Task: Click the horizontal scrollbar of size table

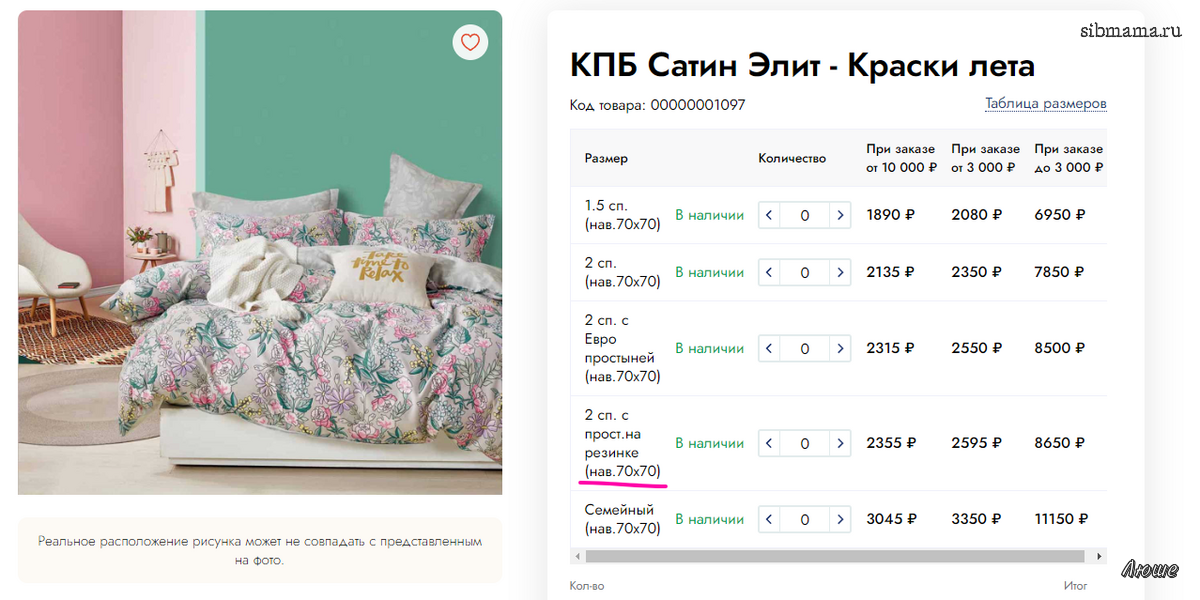Action: (x=835, y=556)
